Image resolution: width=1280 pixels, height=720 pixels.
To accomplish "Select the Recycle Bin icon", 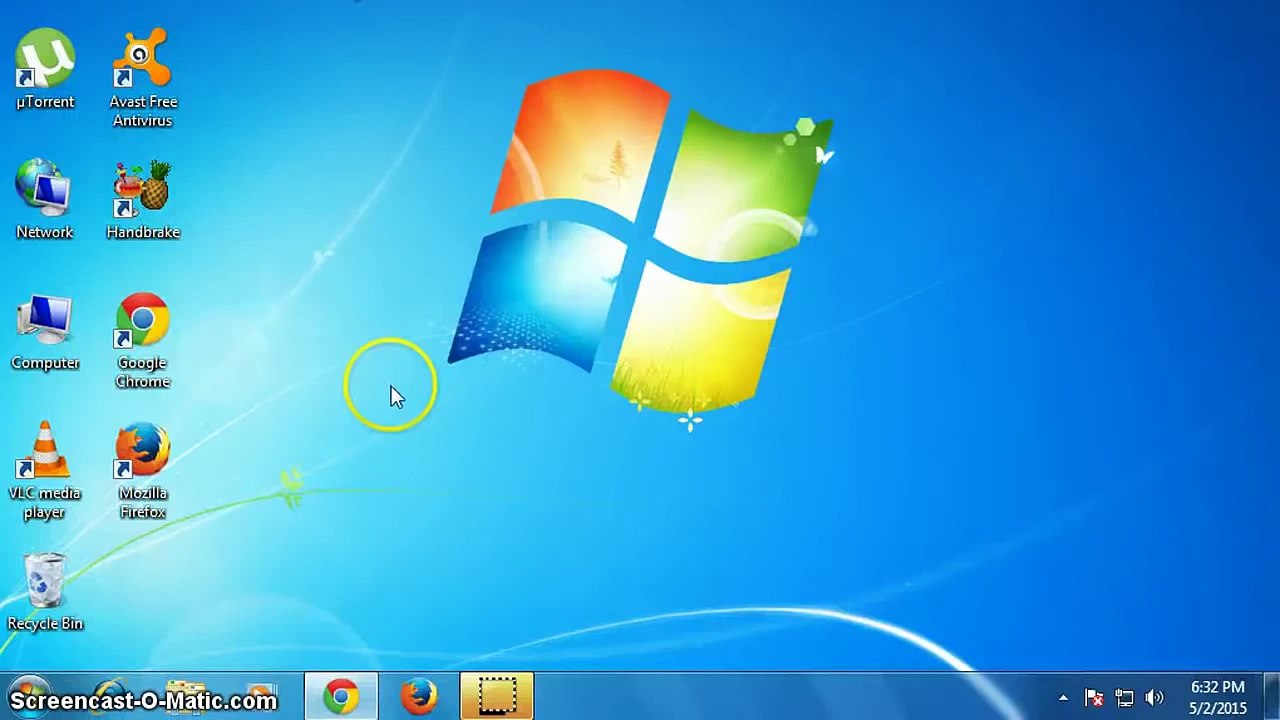I will (44, 592).
